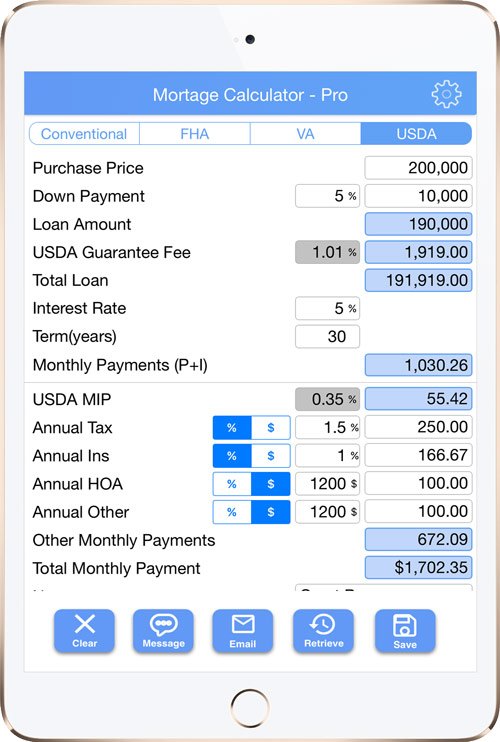Viewport: 500px width, 742px height.
Task: Tap the Annual HOA monthly value 100.00
Action: 418,484
